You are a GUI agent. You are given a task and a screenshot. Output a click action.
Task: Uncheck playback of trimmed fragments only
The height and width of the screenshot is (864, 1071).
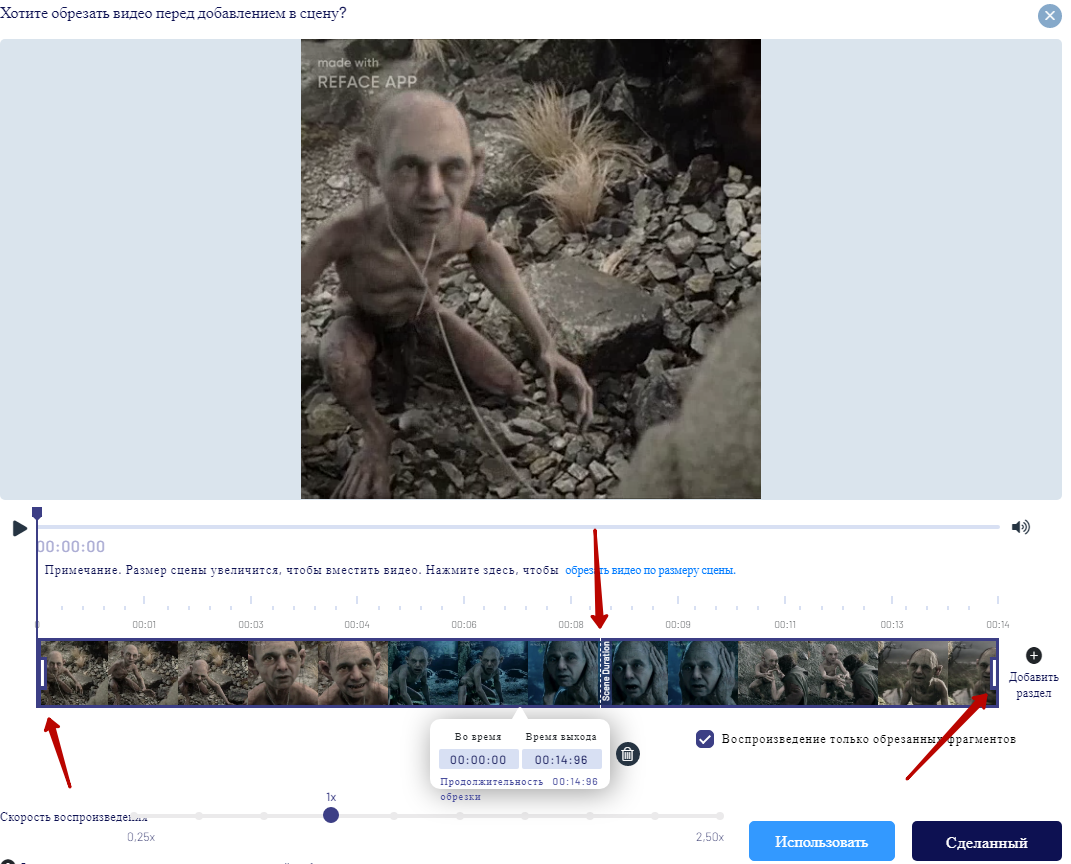(705, 739)
